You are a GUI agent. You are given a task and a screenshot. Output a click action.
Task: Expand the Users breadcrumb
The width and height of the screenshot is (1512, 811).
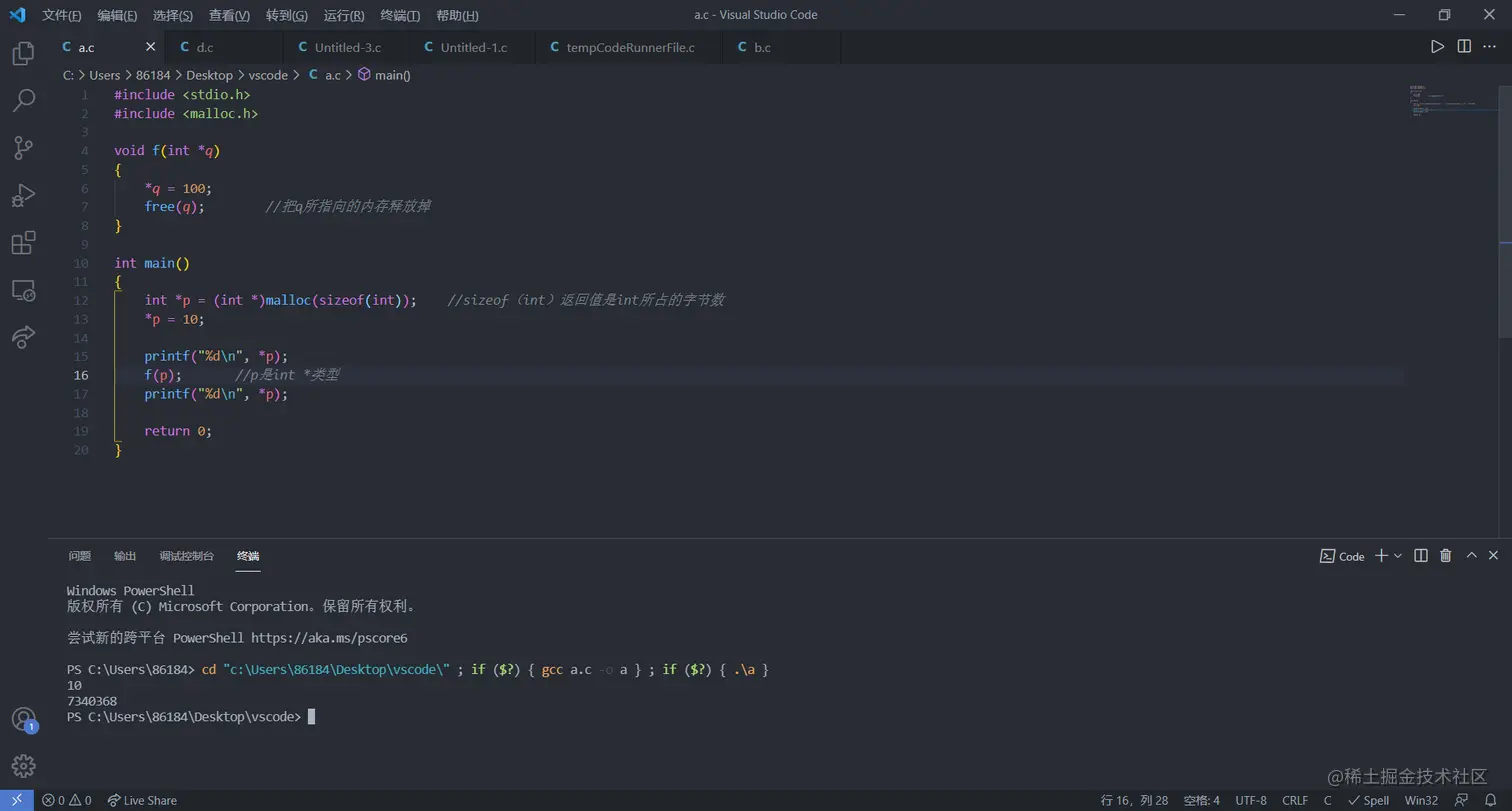point(105,75)
